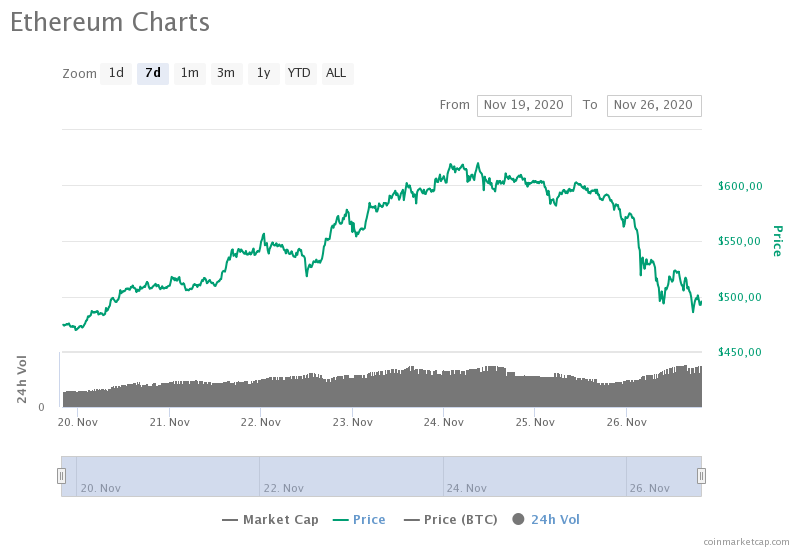Click the left navigator range handle
800x550 pixels.
pyautogui.click(x=61, y=476)
